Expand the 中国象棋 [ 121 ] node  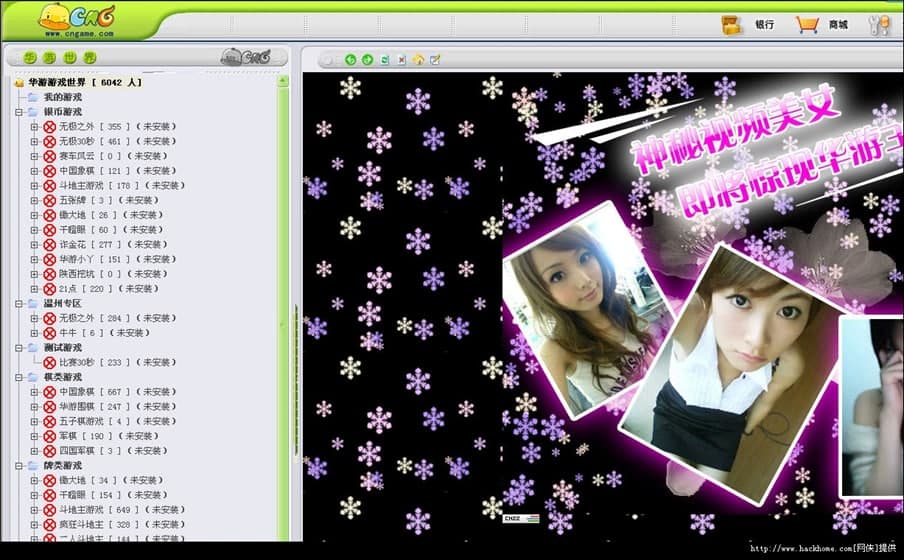point(34,171)
